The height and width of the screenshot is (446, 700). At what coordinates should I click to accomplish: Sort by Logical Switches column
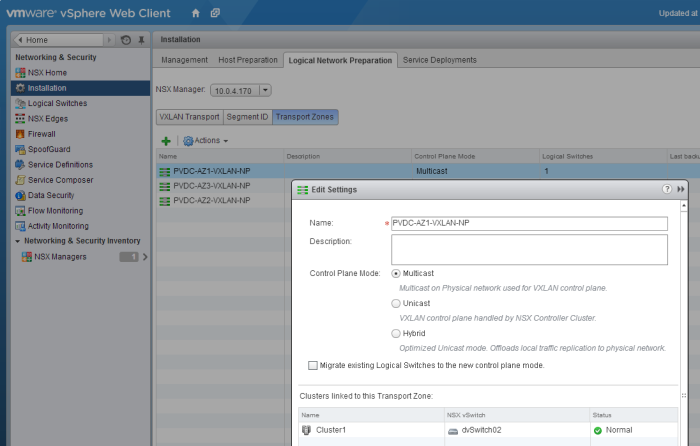point(603,156)
